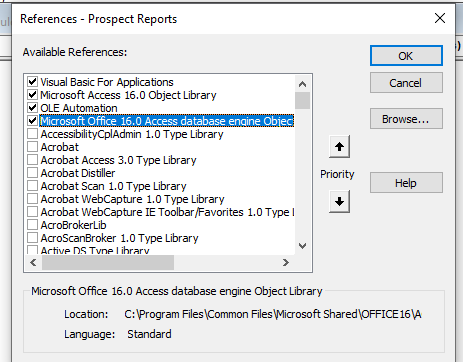The width and height of the screenshot is (463, 362).
Task: Click the vertical scrollbar thumb
Action: [x=302, y=100]
